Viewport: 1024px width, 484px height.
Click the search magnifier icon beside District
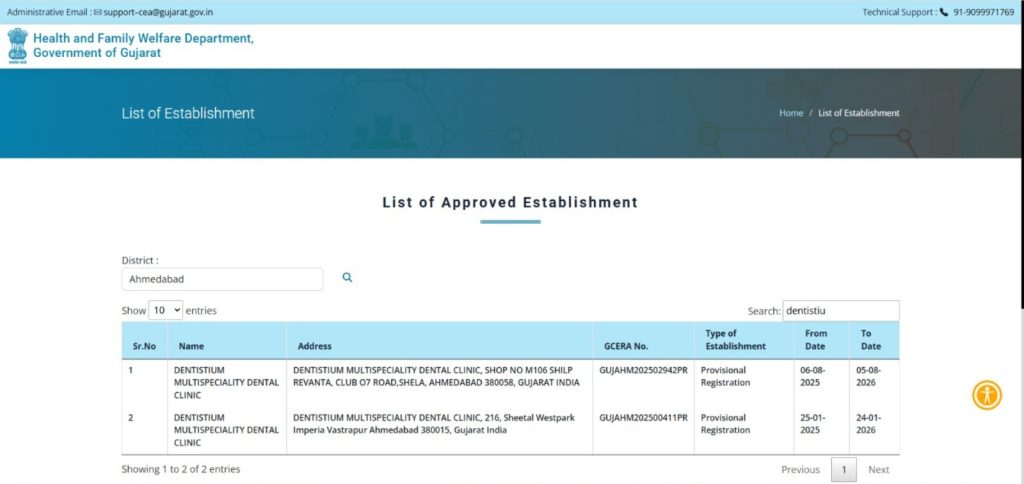tap(347, 278)
